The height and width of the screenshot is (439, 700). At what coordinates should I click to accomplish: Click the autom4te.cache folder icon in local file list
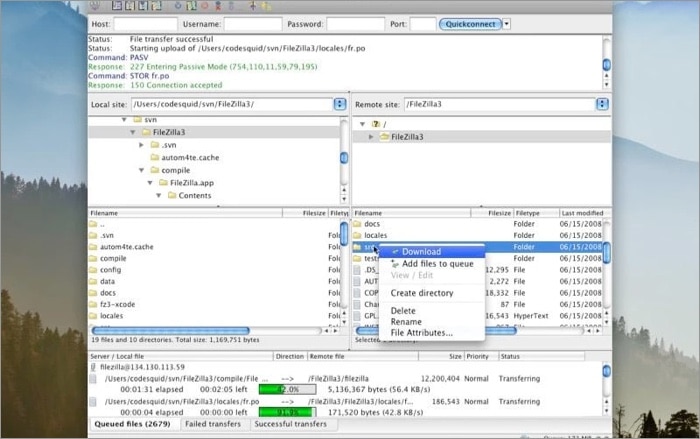coord(92,246)
